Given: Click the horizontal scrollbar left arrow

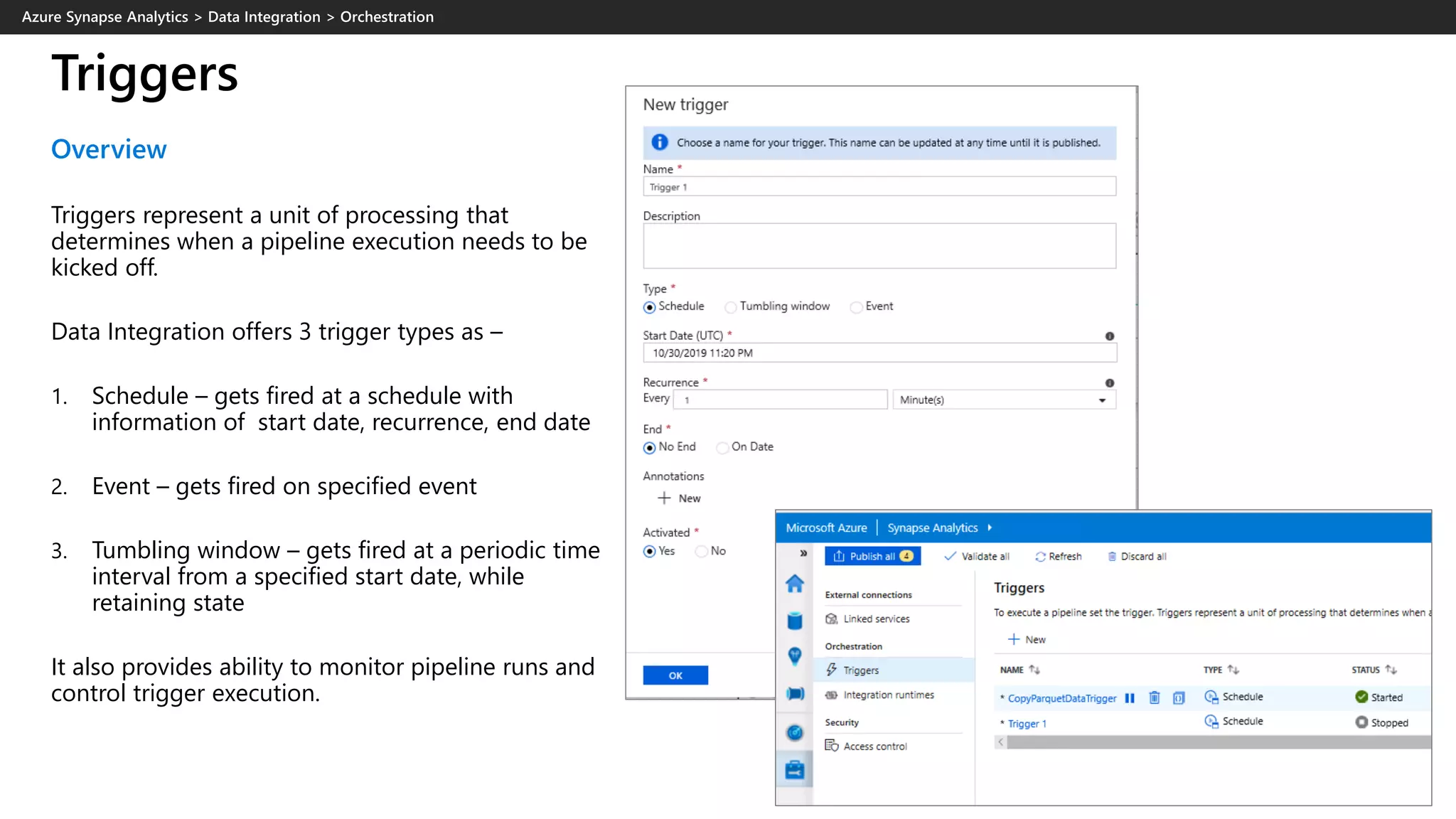Looking at the screenshot, I should click(1000, 742).
